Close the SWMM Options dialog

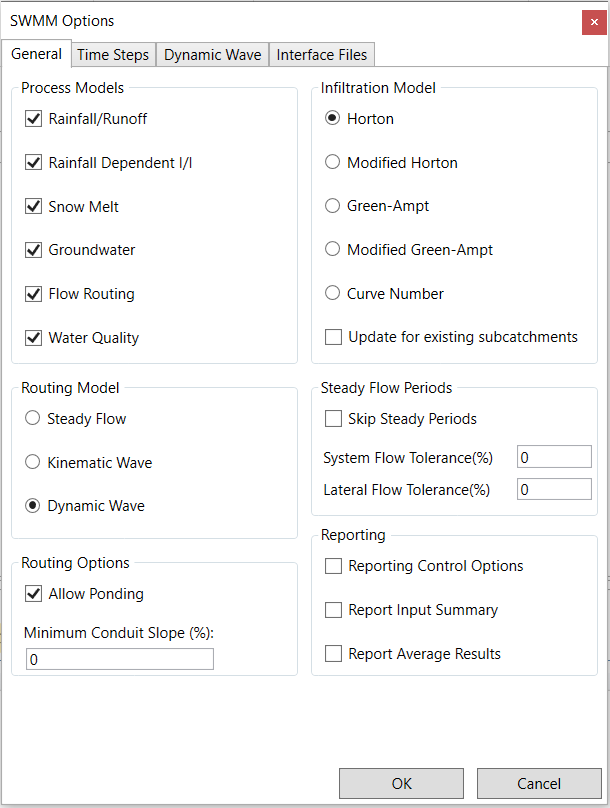click(594, 22)
